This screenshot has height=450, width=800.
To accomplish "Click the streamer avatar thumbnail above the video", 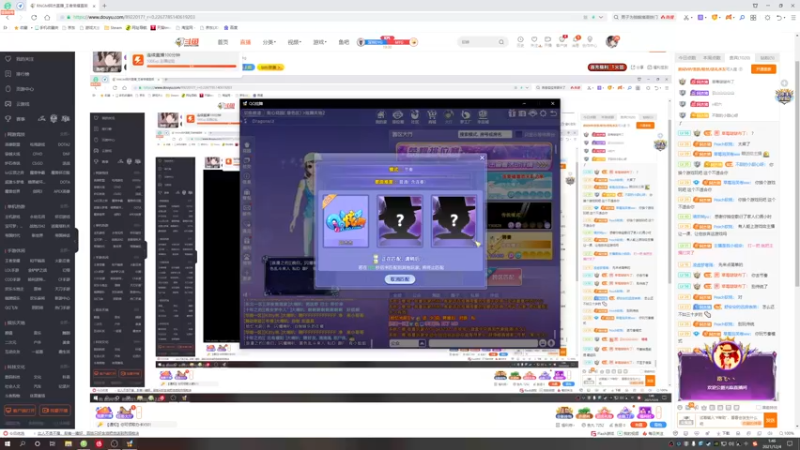I will [x=107, y=61].
